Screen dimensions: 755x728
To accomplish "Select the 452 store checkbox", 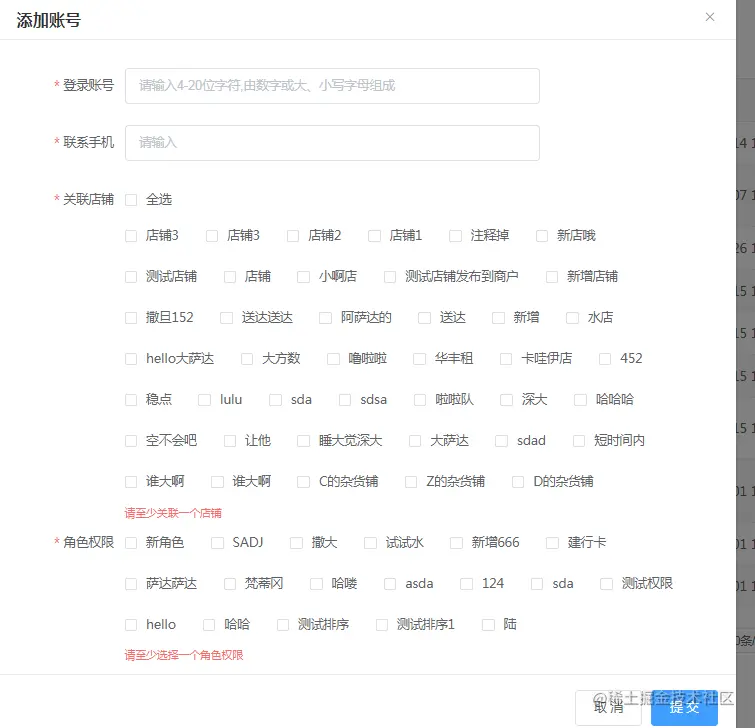I will tap(605, 359).
